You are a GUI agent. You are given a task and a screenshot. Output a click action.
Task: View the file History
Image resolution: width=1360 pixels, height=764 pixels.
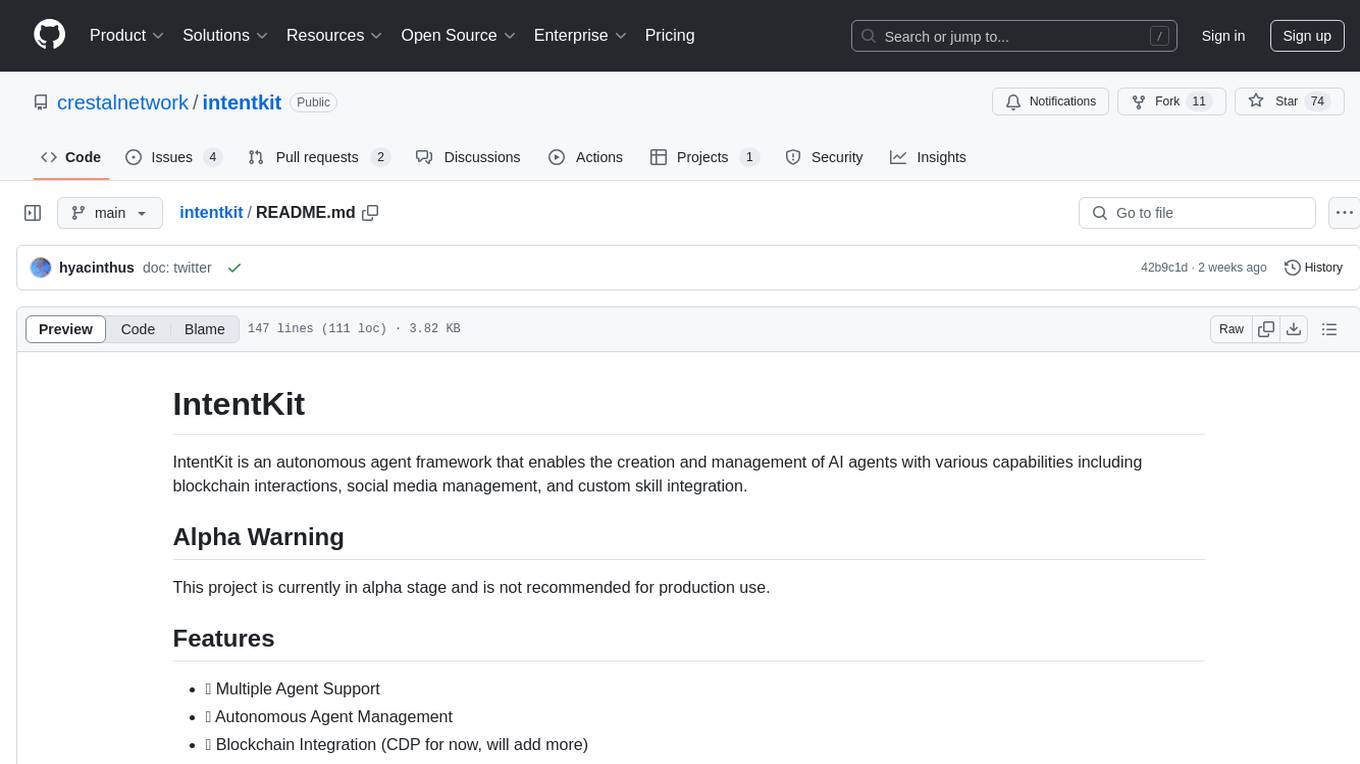tap(1313, 268)
